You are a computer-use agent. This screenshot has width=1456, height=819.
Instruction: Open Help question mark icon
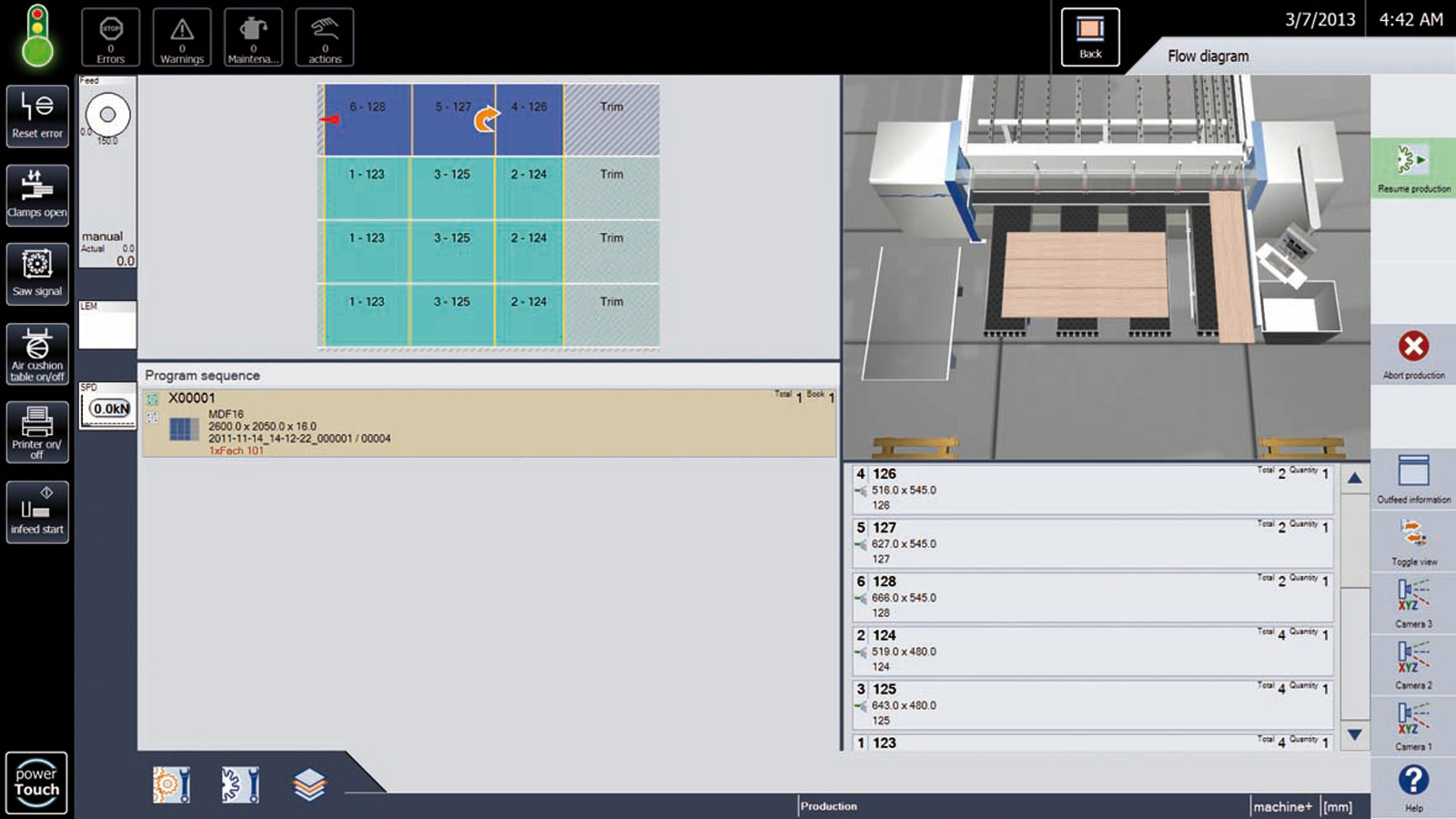pyautogui.click(x=1413, y=787)
